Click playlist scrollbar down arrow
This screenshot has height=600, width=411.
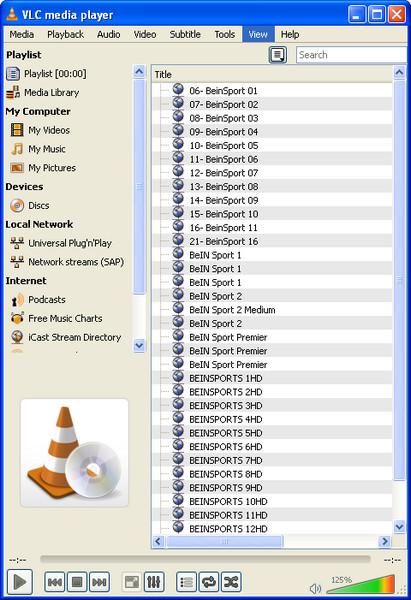coord(399,527)
